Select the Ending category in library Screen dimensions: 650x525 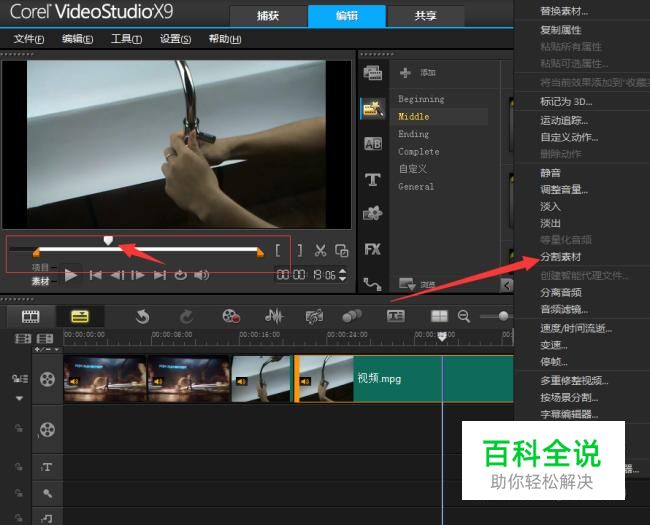point(413,134)
